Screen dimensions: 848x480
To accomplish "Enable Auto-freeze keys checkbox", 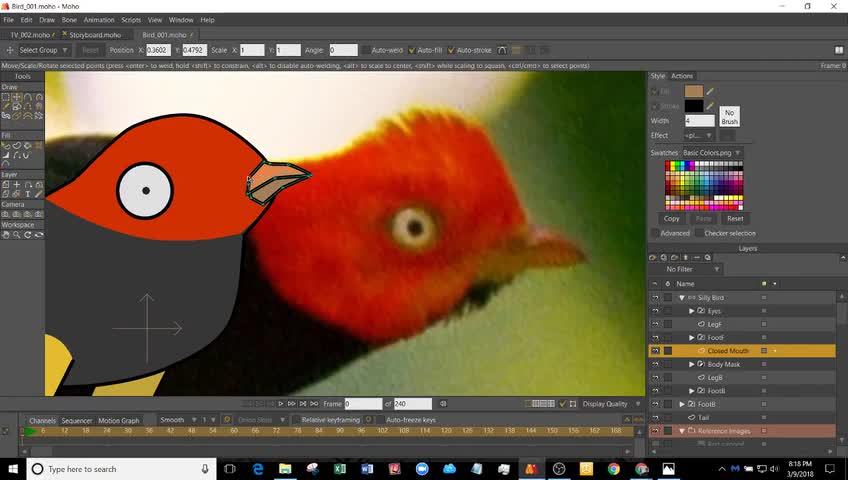I will tap(380, 420).
